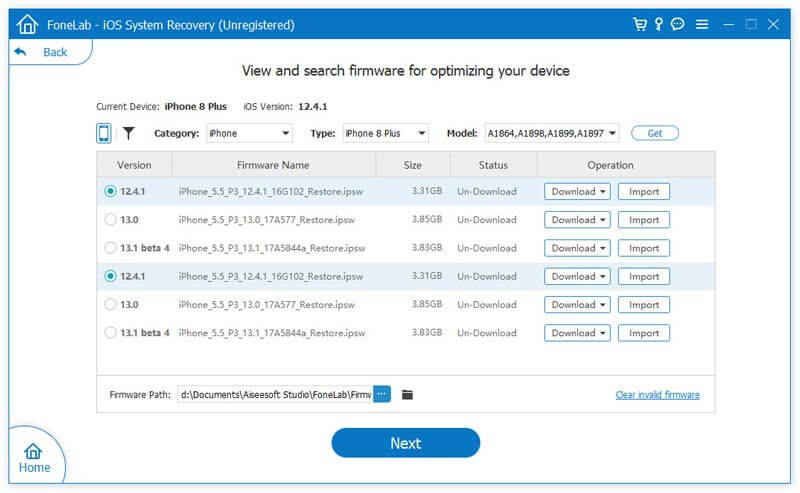This screenshot has height=493, width=800.
Task: Select the second 13.0 firmware radio button
Action: click(110, 305)
